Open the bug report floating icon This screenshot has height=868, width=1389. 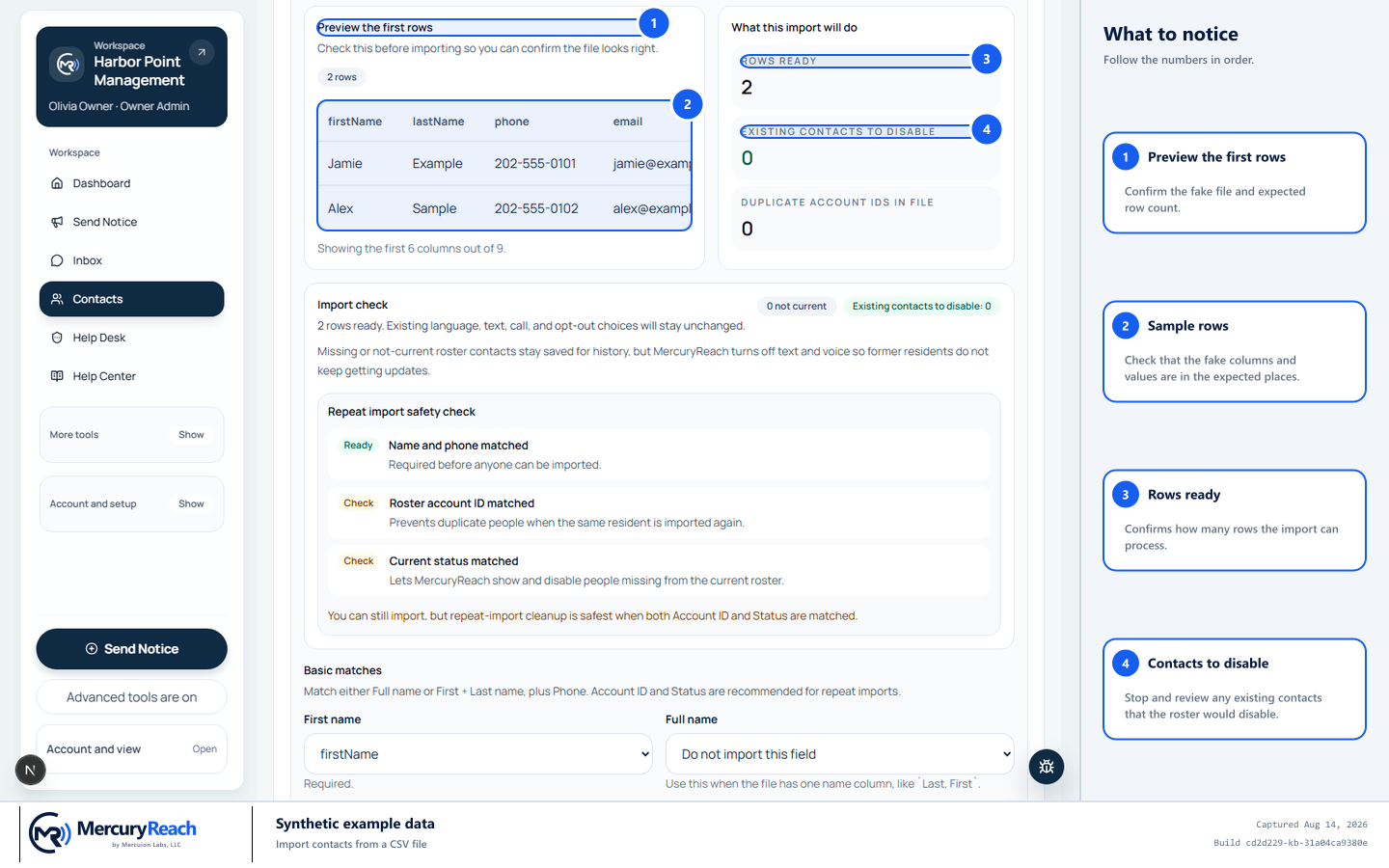pos(1047,767)
